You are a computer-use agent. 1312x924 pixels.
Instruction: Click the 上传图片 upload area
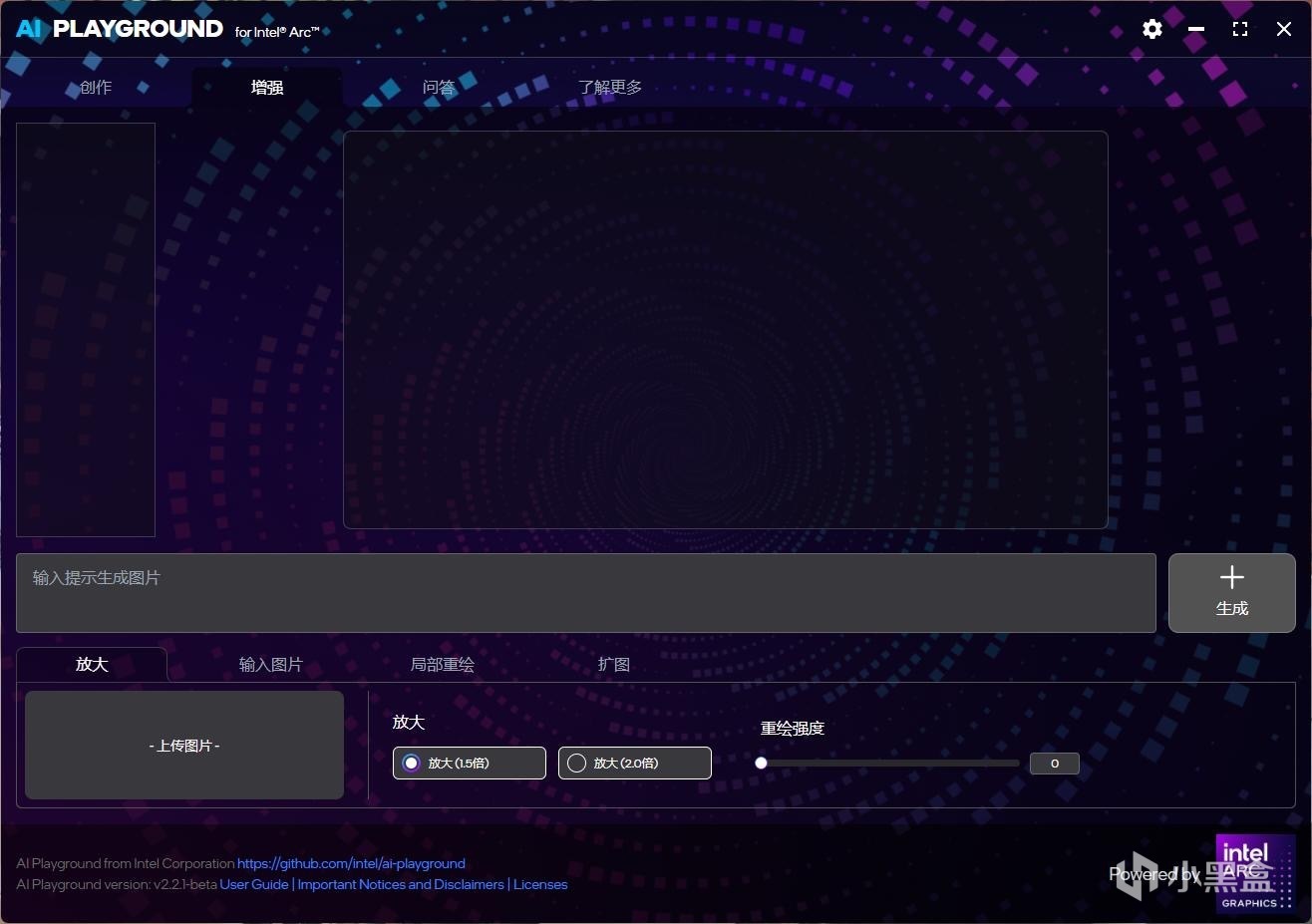pyautogui.click(x=184, y=745)
